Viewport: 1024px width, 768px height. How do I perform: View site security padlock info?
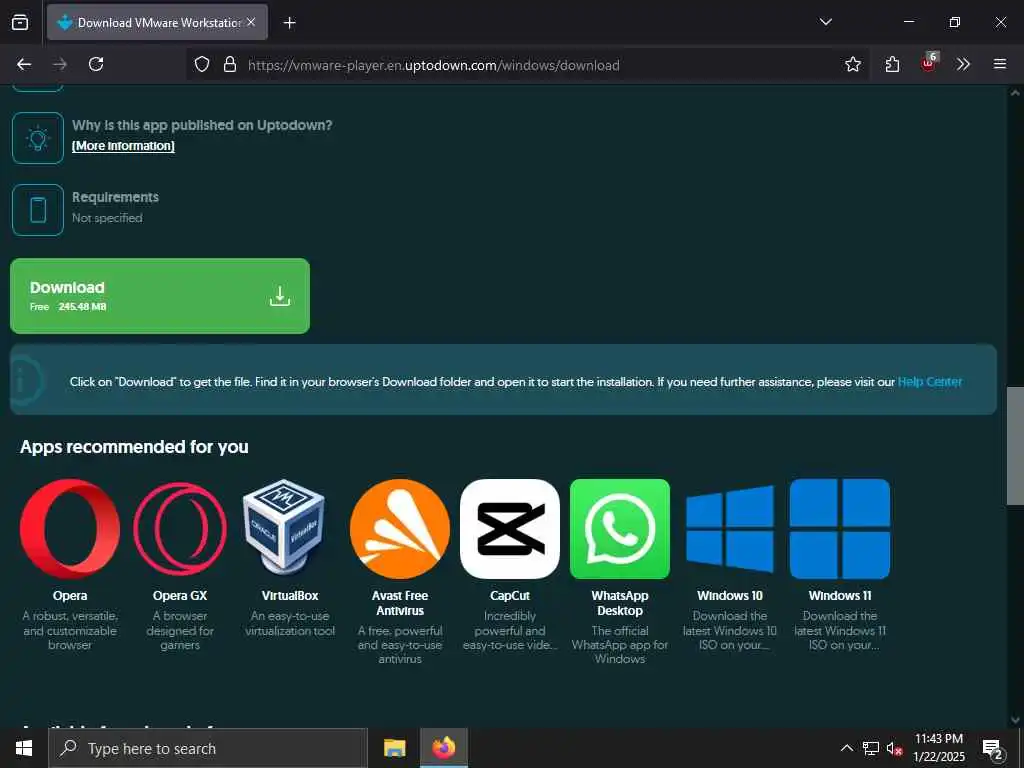pos(230,64)
